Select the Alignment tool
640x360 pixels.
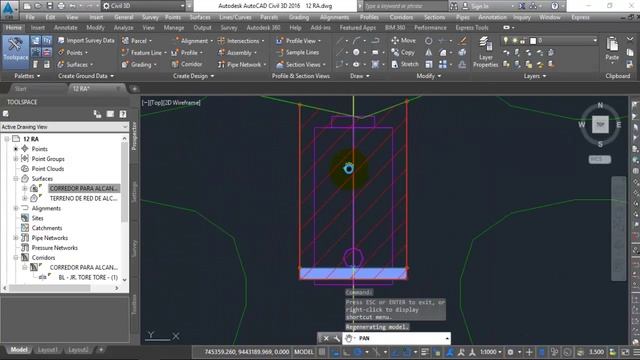point(192,41)
